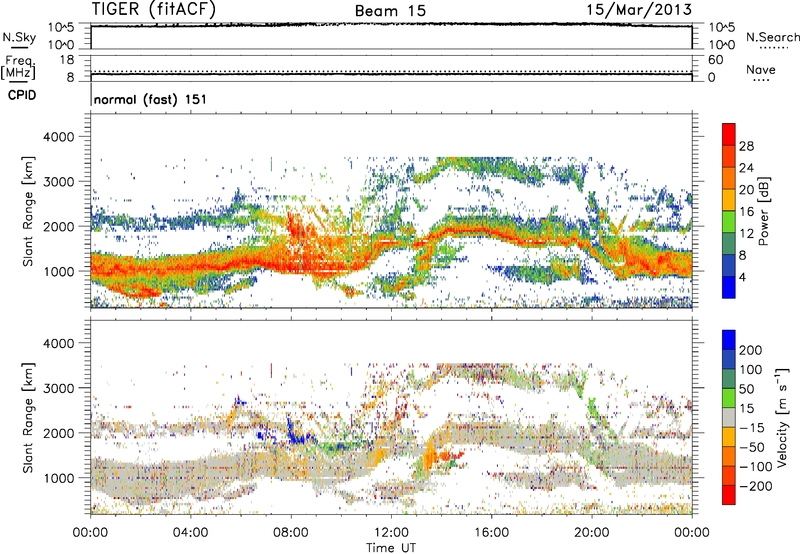Click the red high-power patch near 08:00

tap(295, 227)
